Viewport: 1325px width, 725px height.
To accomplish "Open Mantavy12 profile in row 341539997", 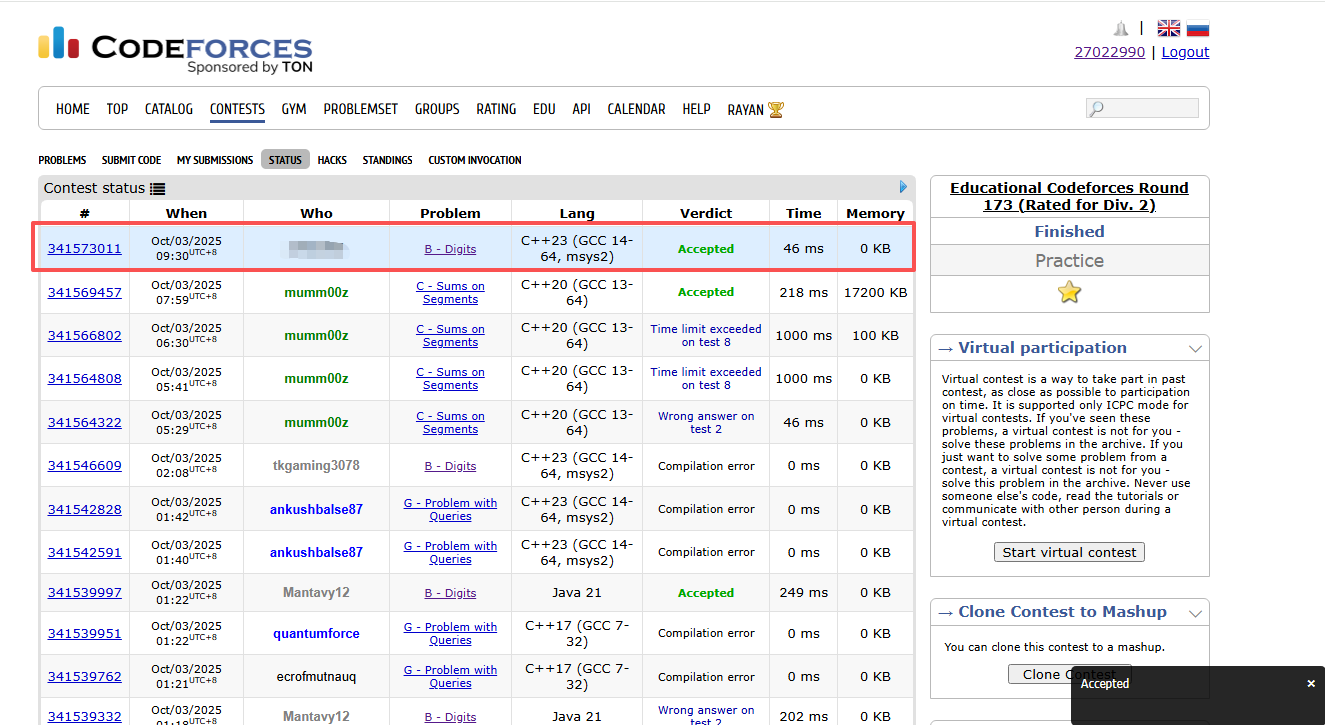I will click(316, 592).
